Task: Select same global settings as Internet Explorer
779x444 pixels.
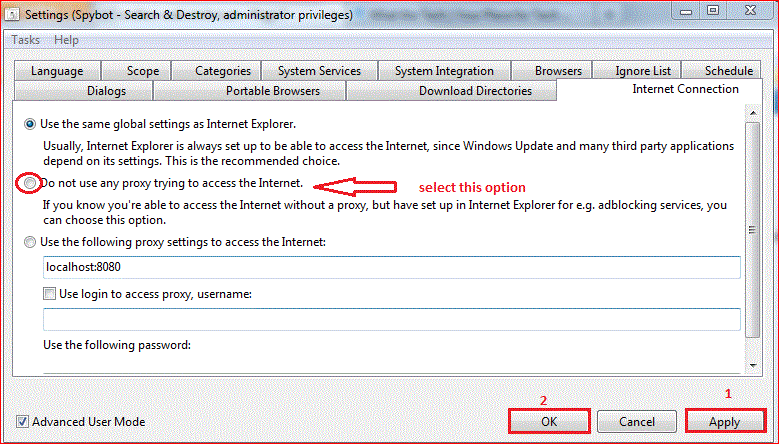Action: pos(30,124)
